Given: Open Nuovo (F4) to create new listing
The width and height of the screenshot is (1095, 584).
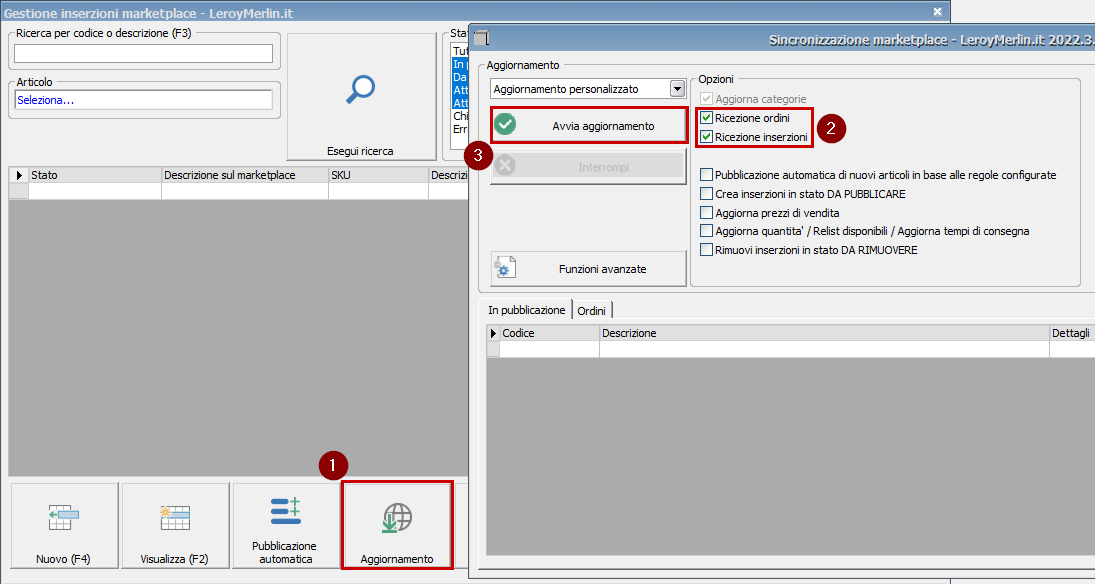Looking at the screenshot, I should (64, 525).
